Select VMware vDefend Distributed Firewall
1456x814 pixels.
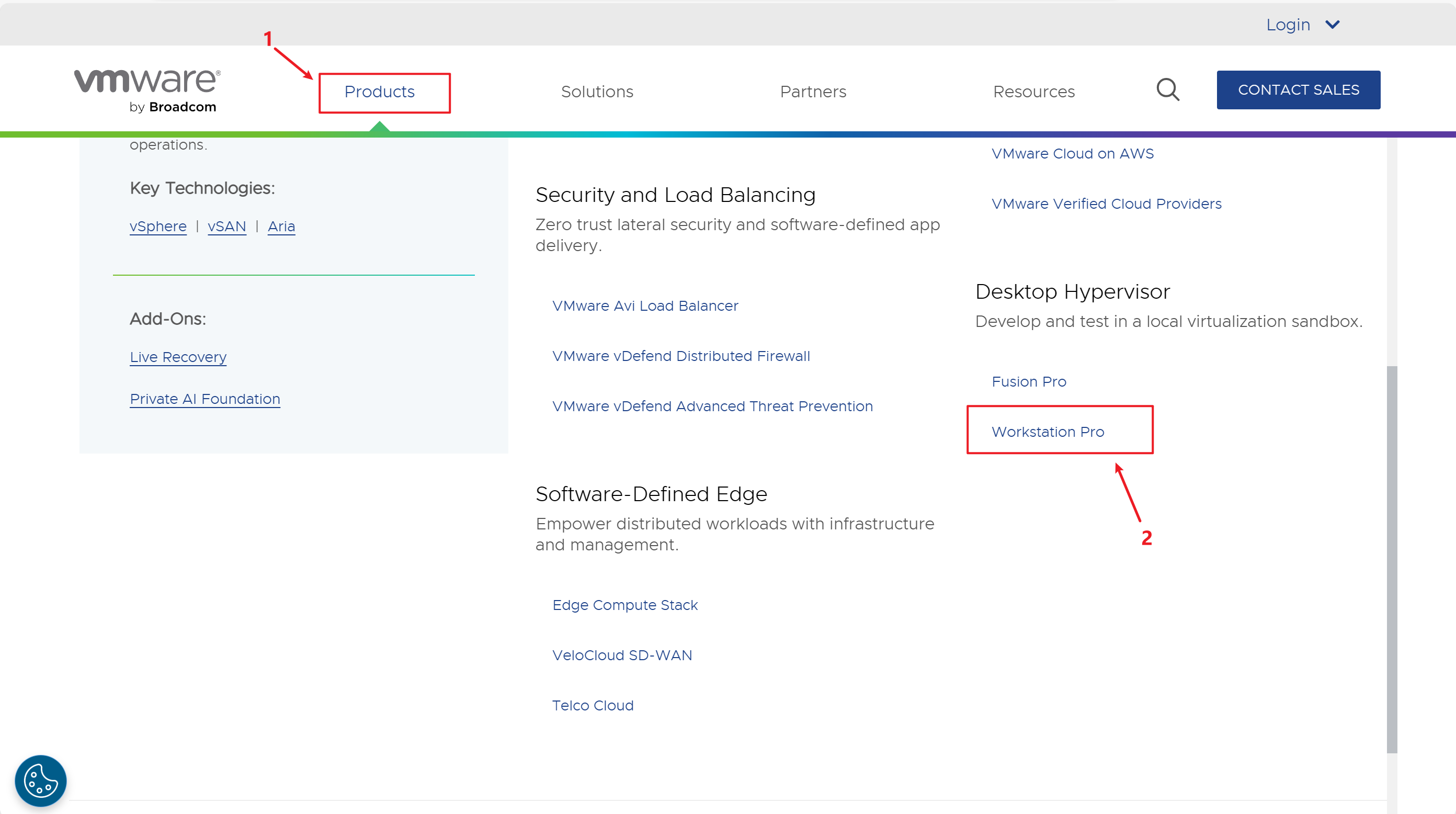click(x=681, y=356)
